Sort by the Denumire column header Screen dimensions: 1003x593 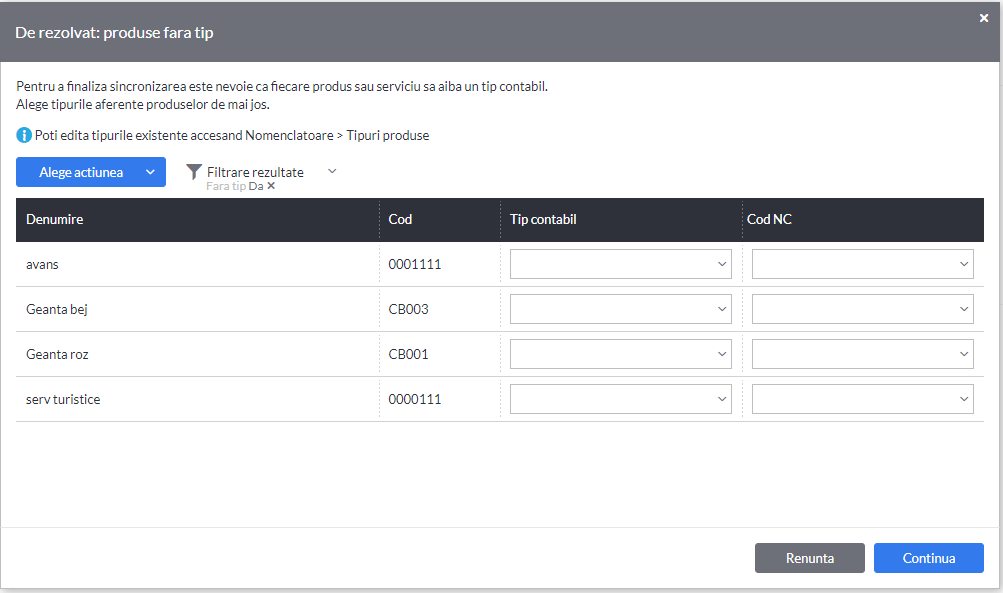(54, 219)
